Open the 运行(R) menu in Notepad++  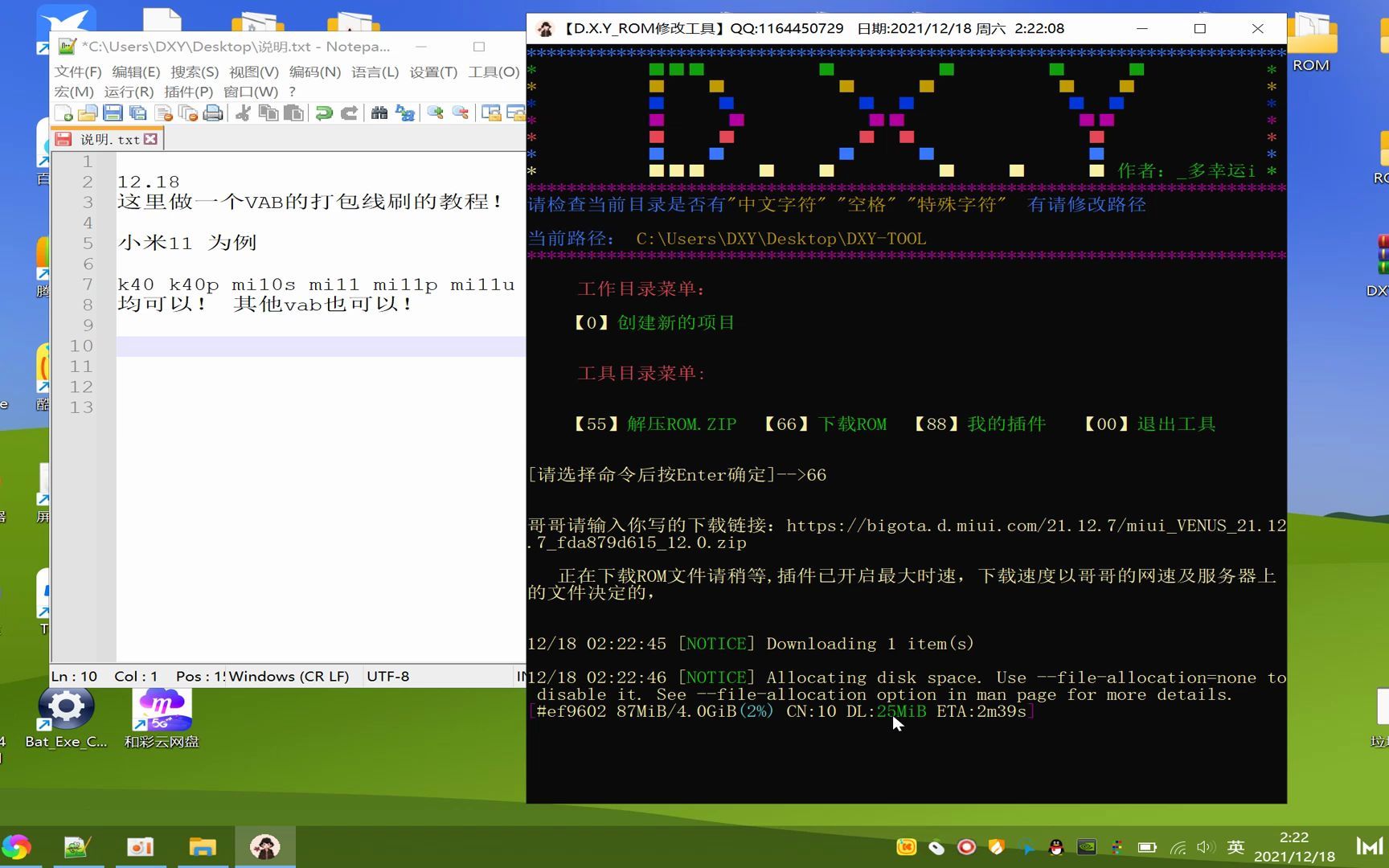(129, 92)
